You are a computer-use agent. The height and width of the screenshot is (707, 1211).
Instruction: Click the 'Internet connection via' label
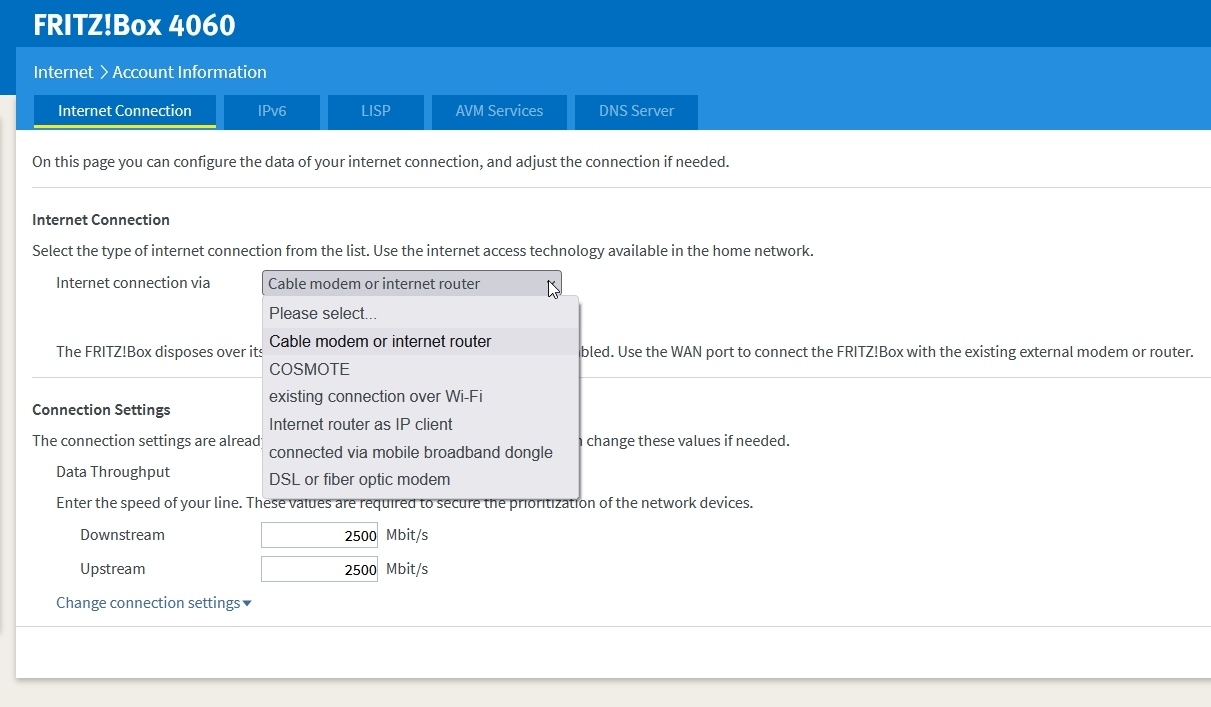pos(133,283)
